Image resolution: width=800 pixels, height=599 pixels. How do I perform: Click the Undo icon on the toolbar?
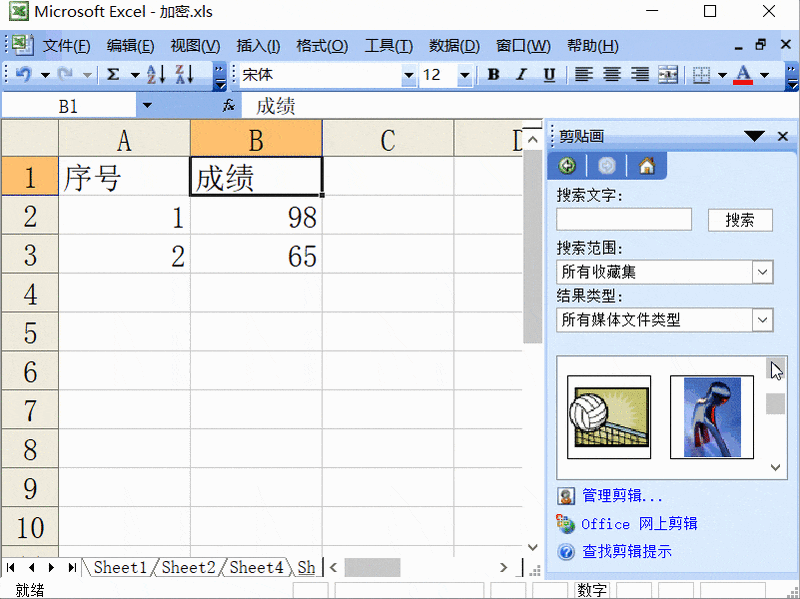[x=23, y=75]
